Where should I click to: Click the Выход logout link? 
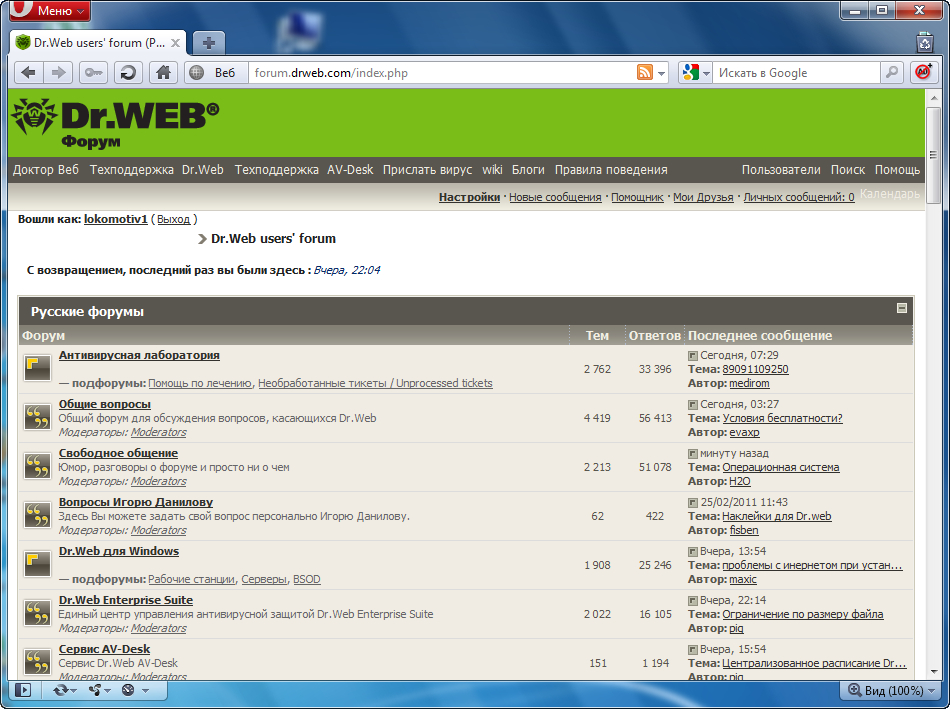pyautogui.click(x=173, y=218)
